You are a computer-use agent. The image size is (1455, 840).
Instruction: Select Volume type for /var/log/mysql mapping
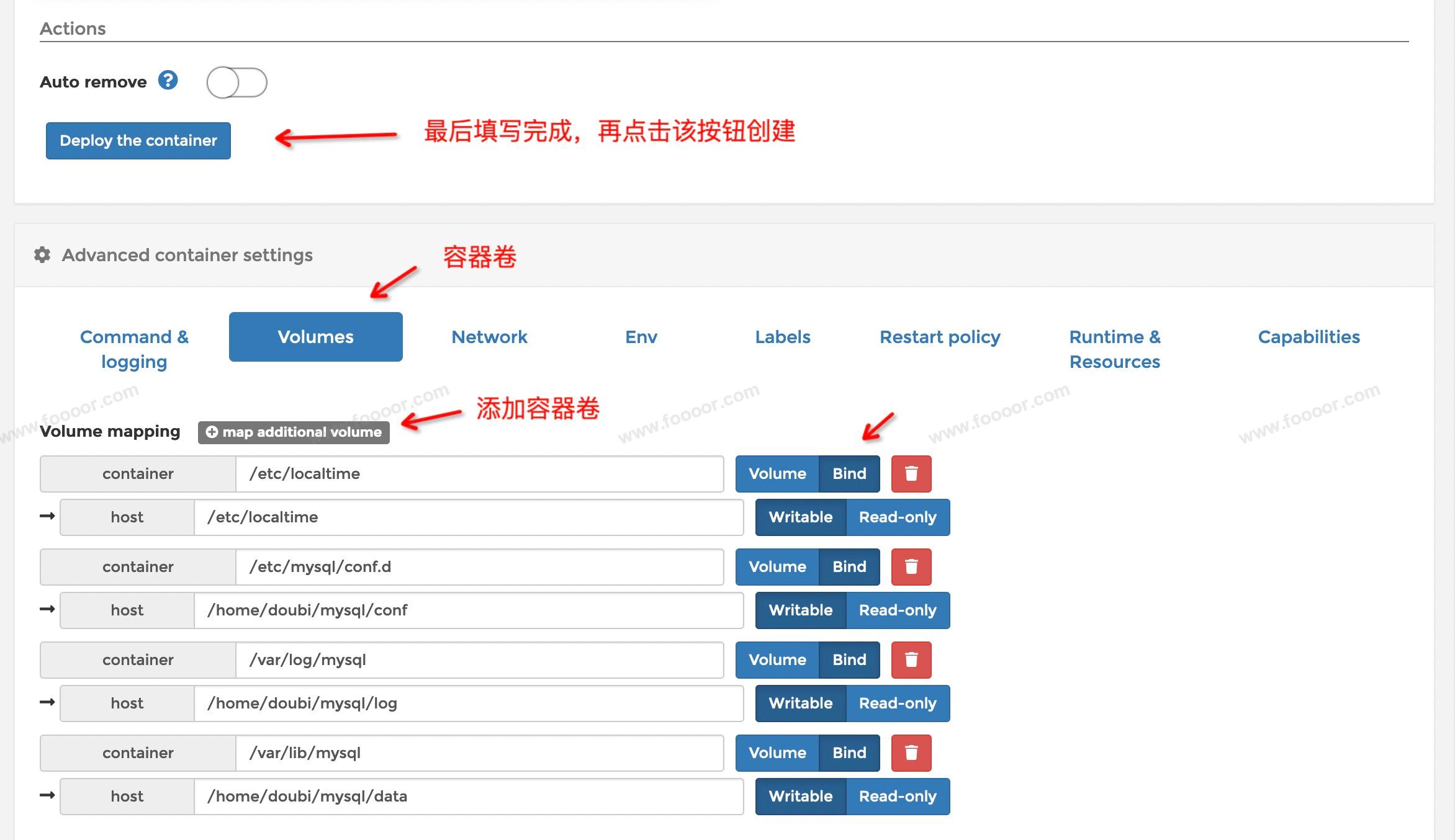tap(777, 660)
